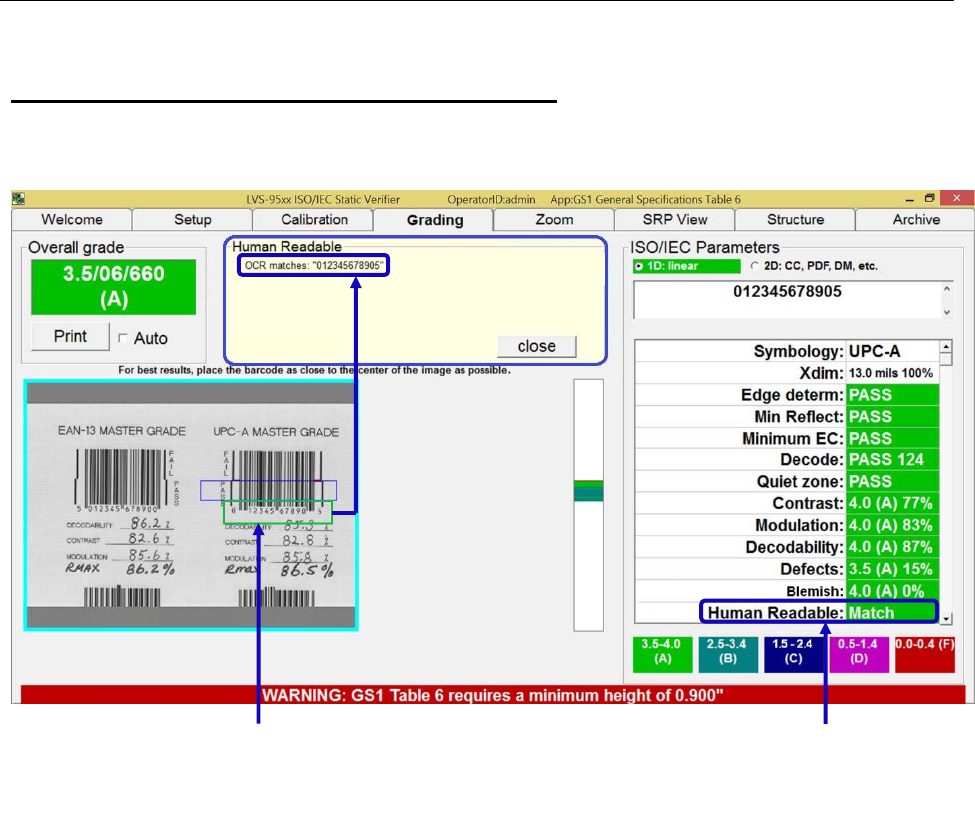Viewport: 975px width, 838px height.
Task: Switch to the Structure tab
Action: (x=795, y=219)
